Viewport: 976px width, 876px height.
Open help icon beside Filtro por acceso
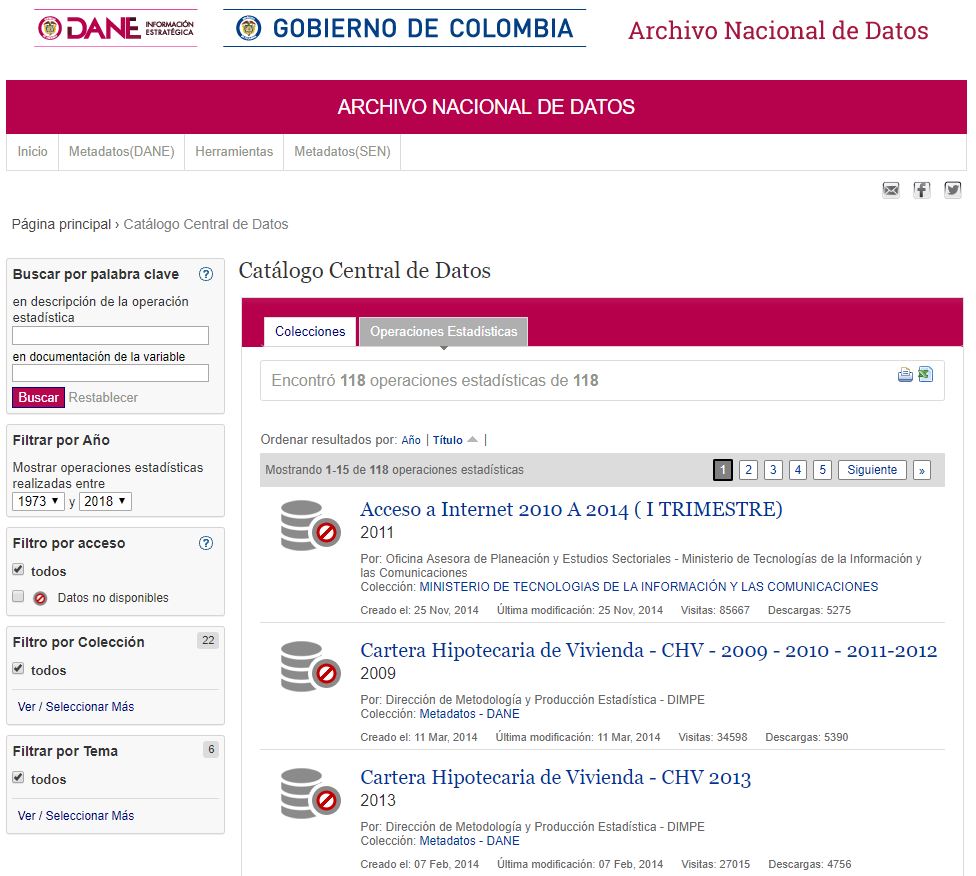[x=206, y=543]
